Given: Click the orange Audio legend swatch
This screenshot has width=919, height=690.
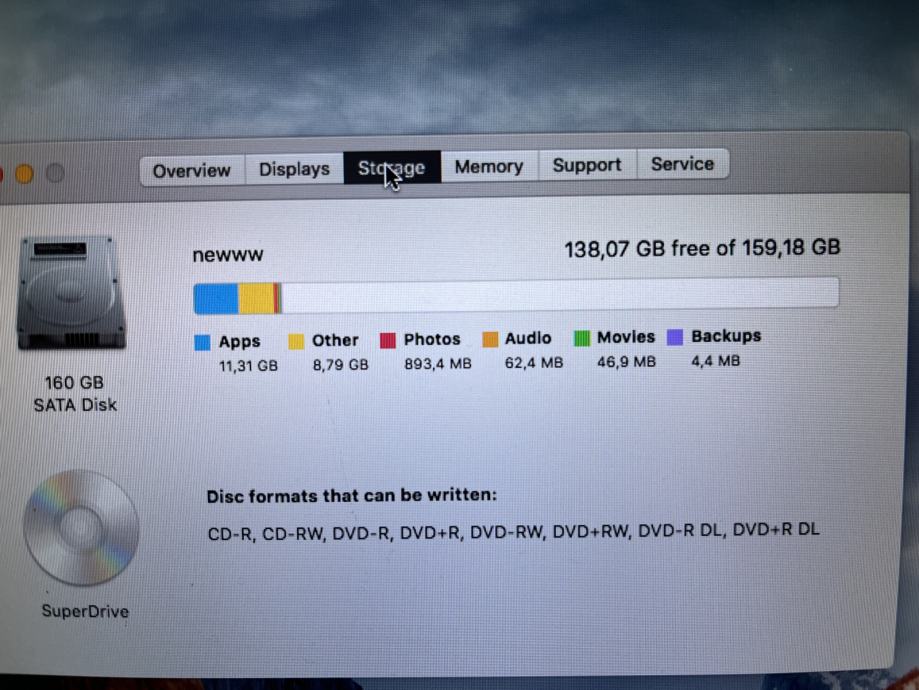Looking at the screenshot, I should tap(490, 339).
